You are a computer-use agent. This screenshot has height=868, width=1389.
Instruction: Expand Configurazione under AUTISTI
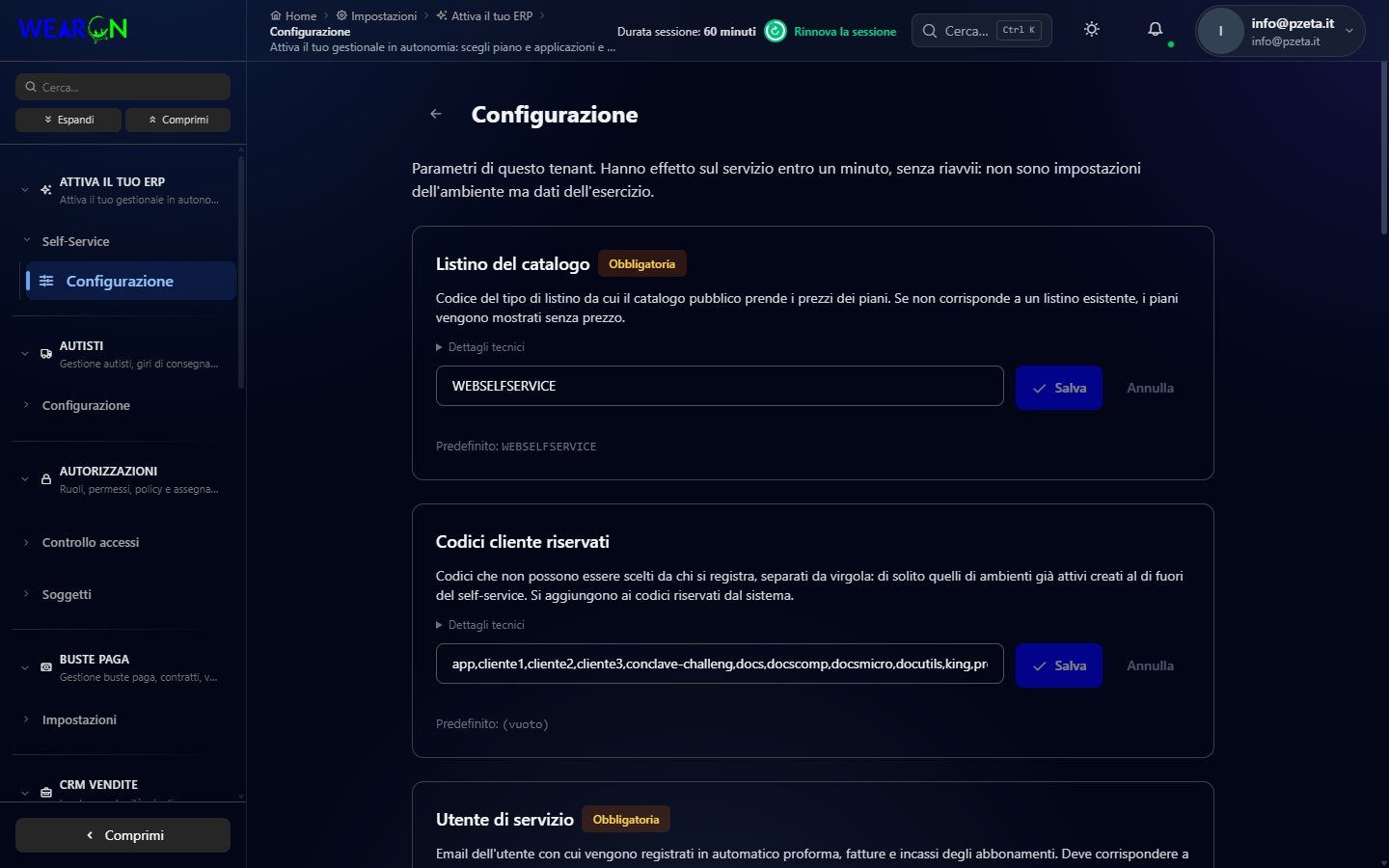click(x=26, y=405)
